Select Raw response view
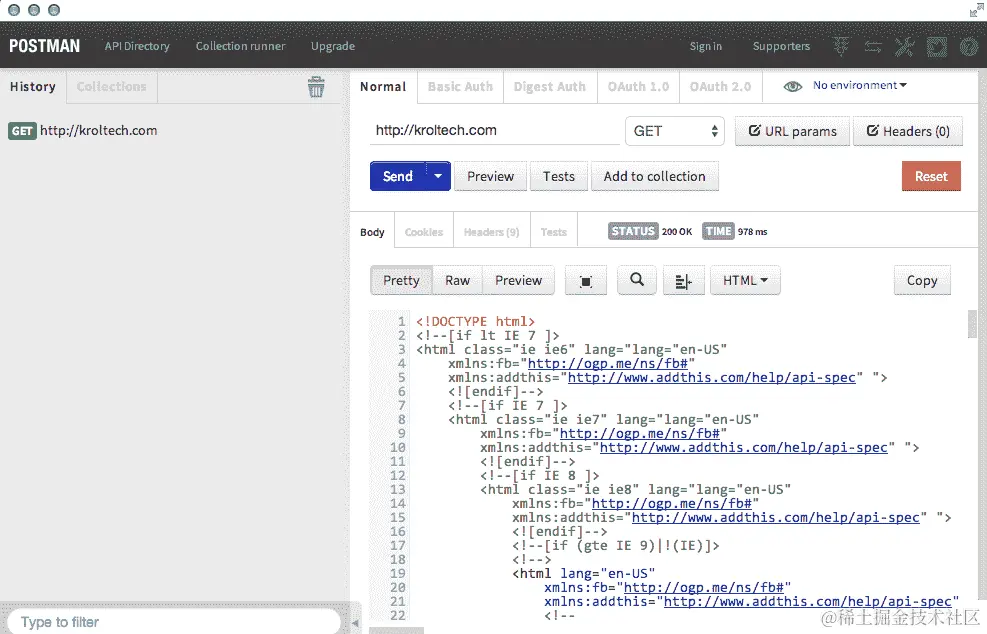The image size is (987, 634). [x=458, y=280]
